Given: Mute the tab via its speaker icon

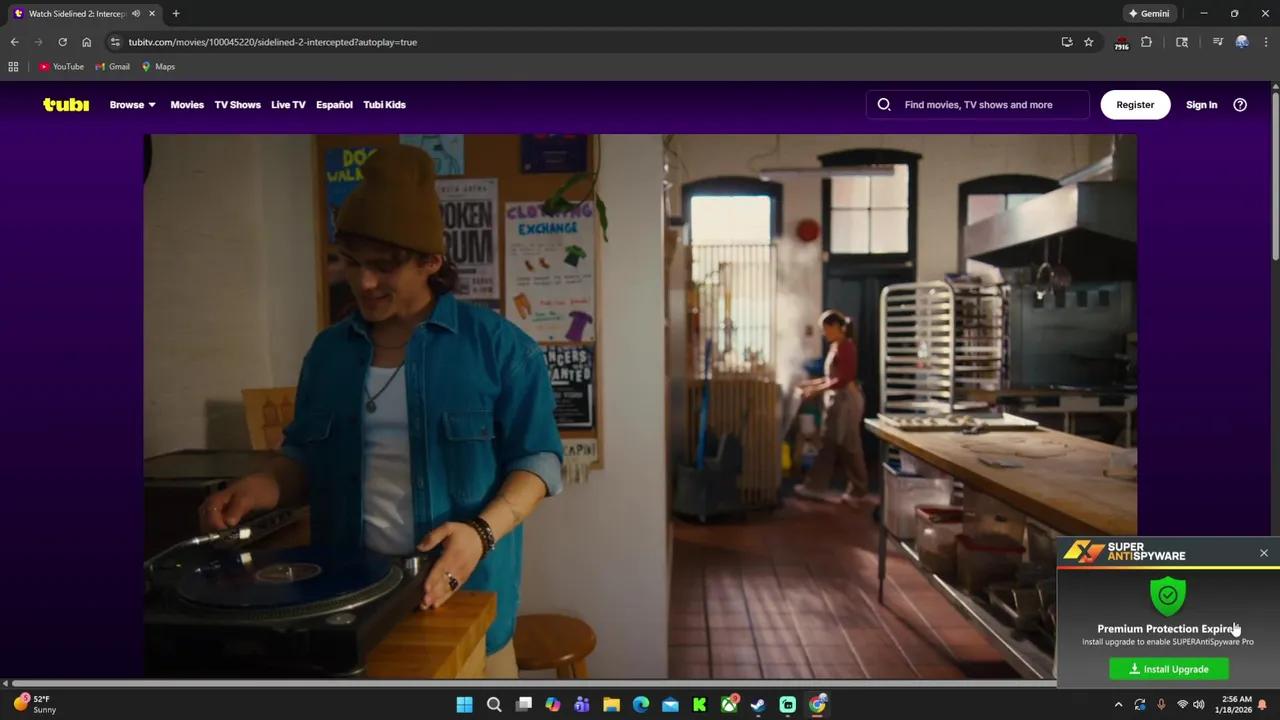Looking at the screenshot, I should pos(136,14).
